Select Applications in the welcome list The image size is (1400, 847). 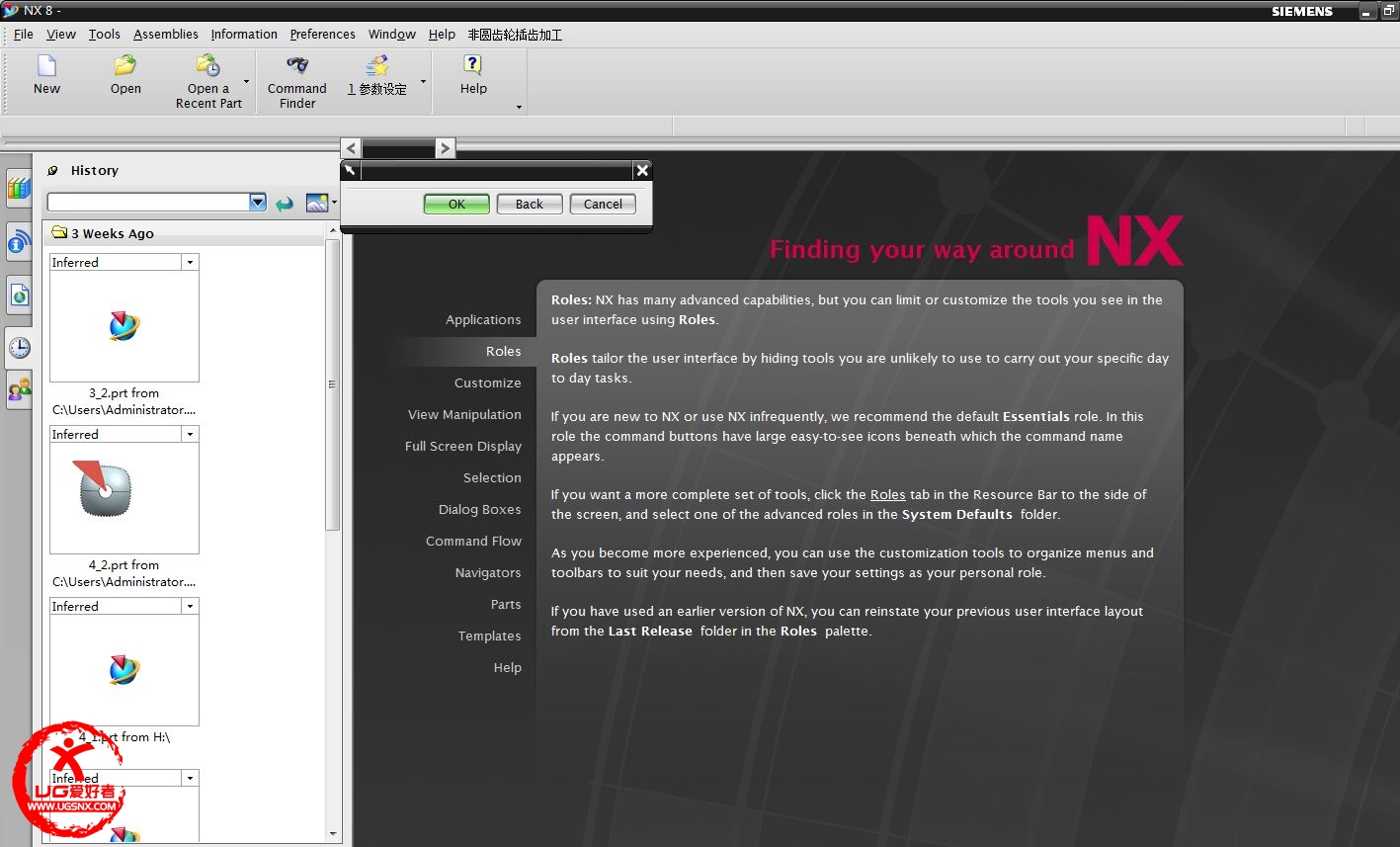483,319
